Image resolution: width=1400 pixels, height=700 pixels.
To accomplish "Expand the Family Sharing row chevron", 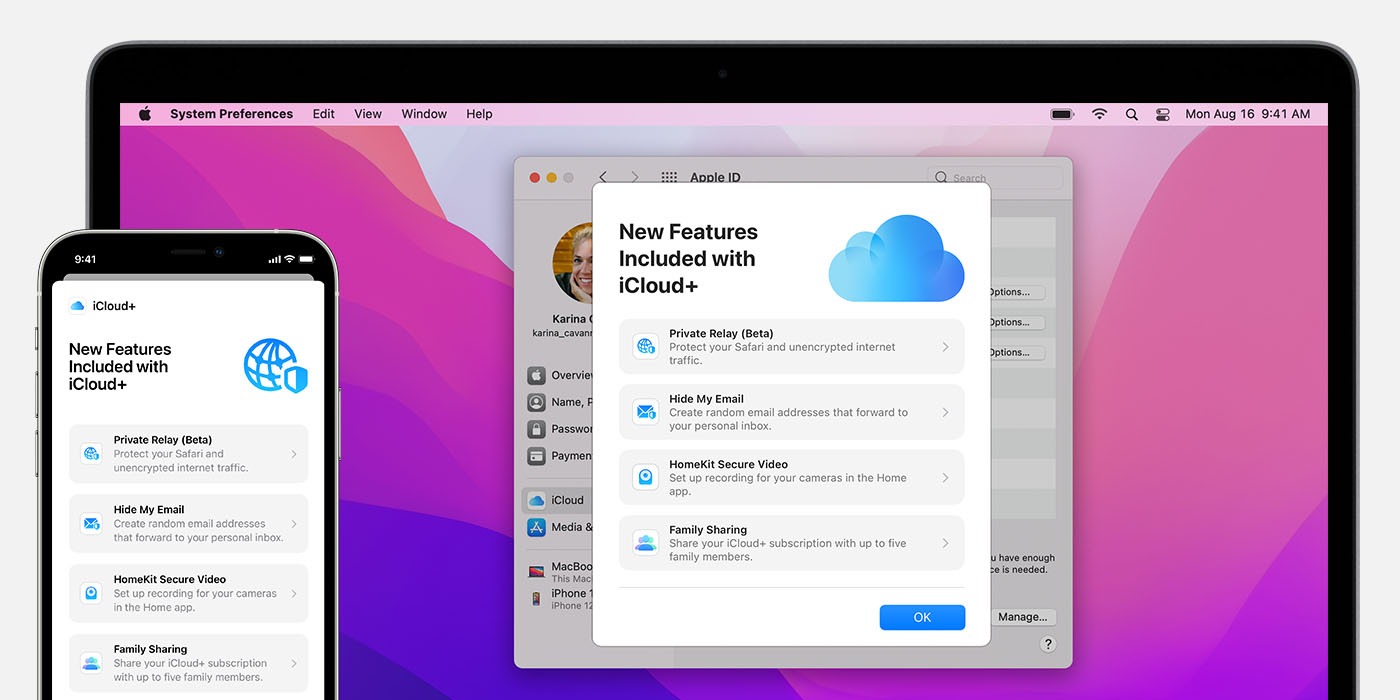I will coord(944,542).
